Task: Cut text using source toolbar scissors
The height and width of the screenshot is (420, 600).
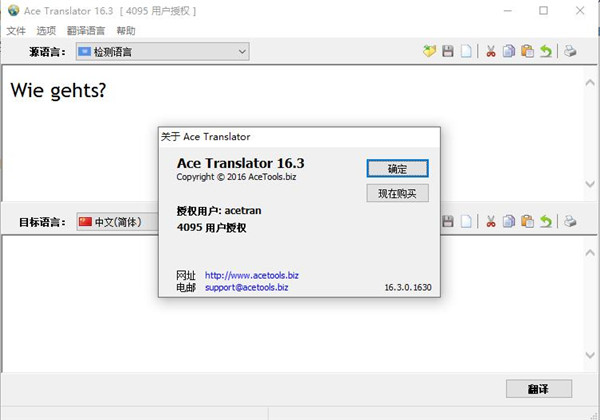Action: [x=491, y=51]
